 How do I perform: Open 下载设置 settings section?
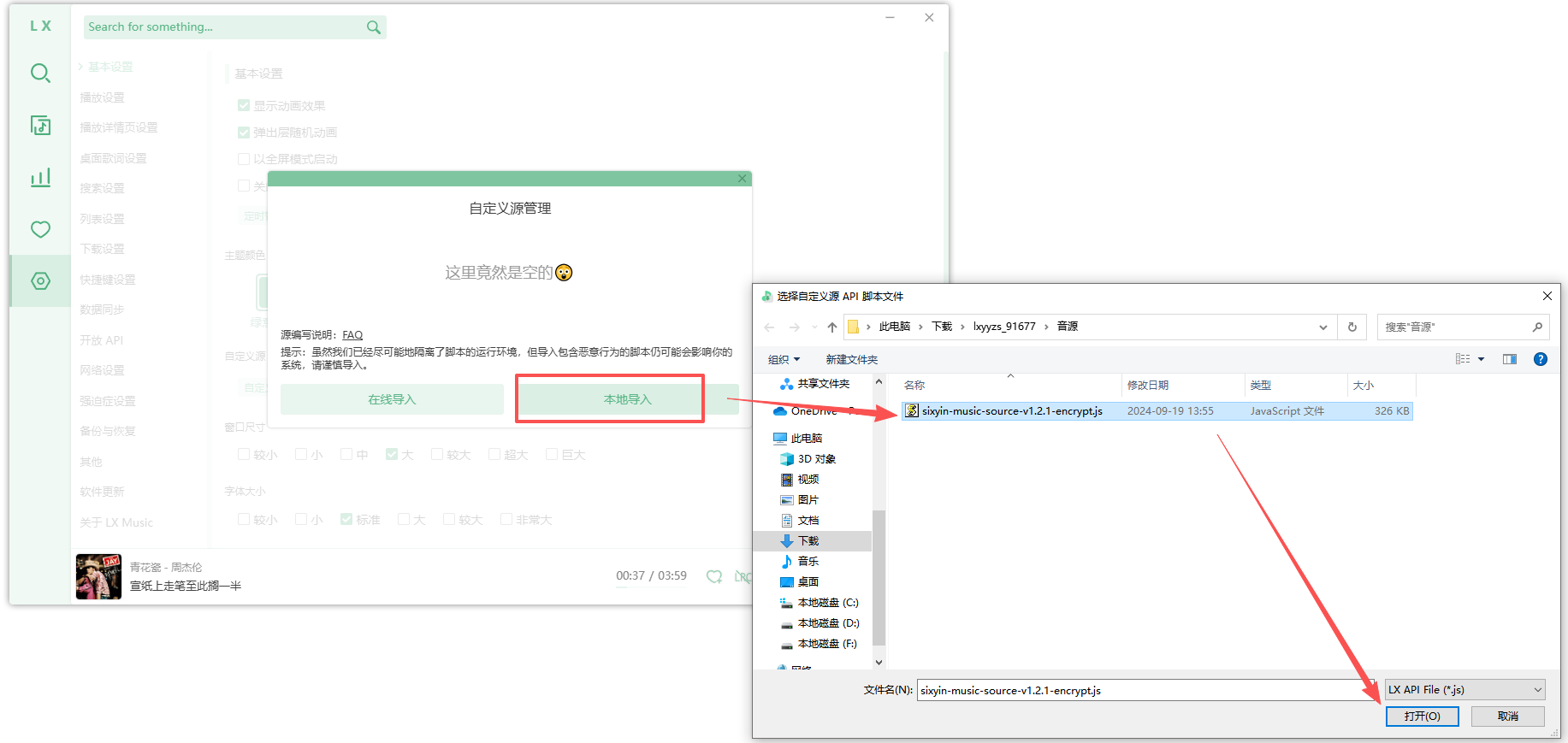[102, 249]
